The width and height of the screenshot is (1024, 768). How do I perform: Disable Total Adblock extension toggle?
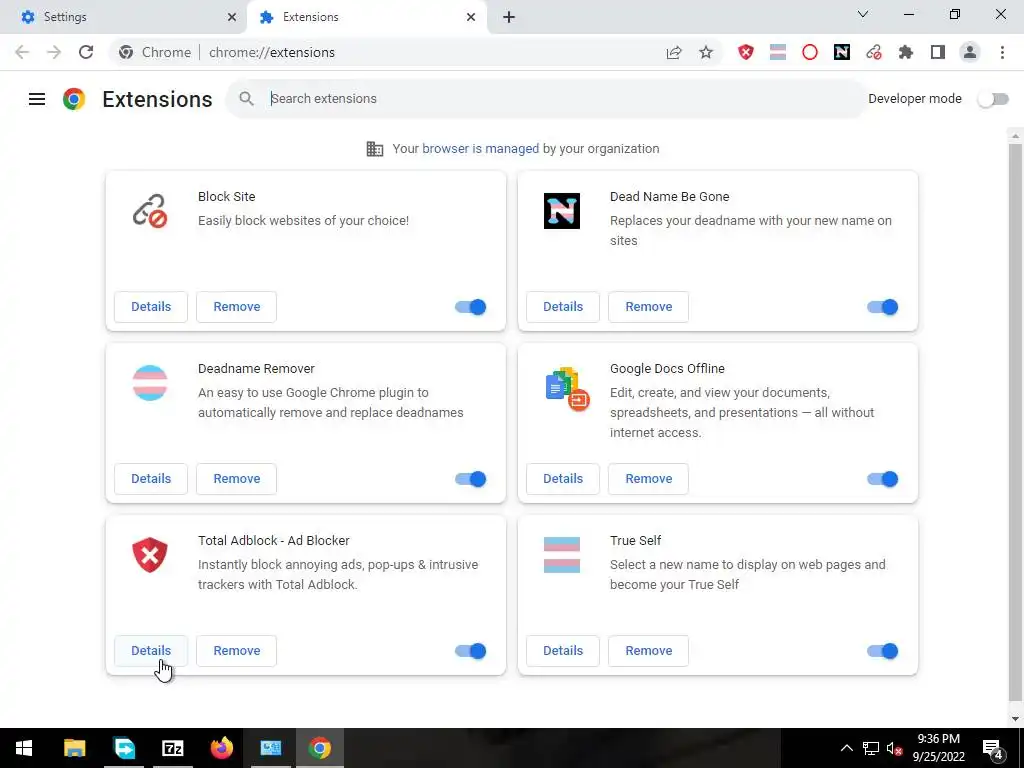(471, 650)
